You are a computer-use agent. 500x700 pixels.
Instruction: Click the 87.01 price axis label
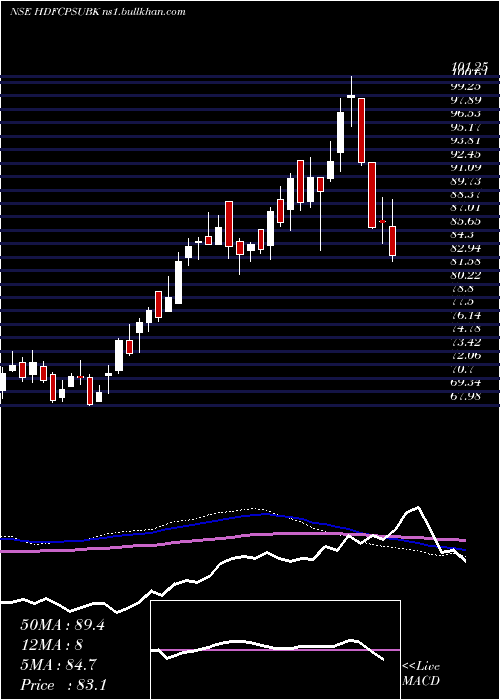[x=466, y=208]
